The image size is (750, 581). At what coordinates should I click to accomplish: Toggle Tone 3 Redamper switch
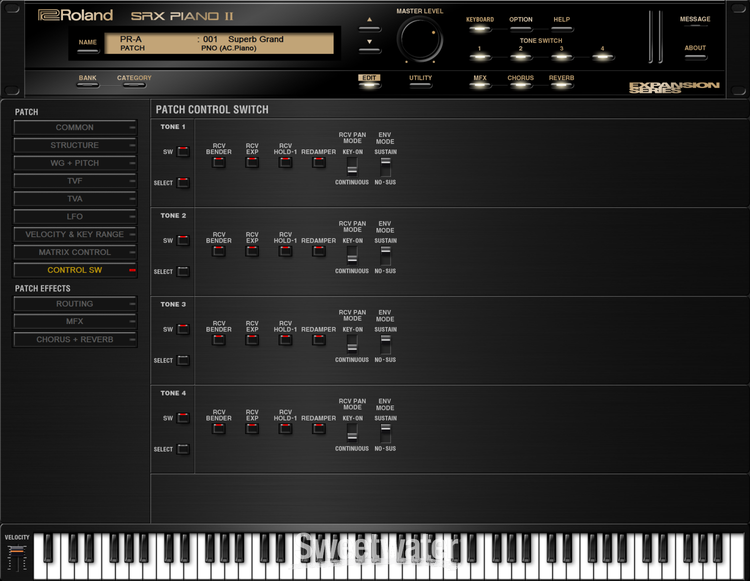coord(319,340)
